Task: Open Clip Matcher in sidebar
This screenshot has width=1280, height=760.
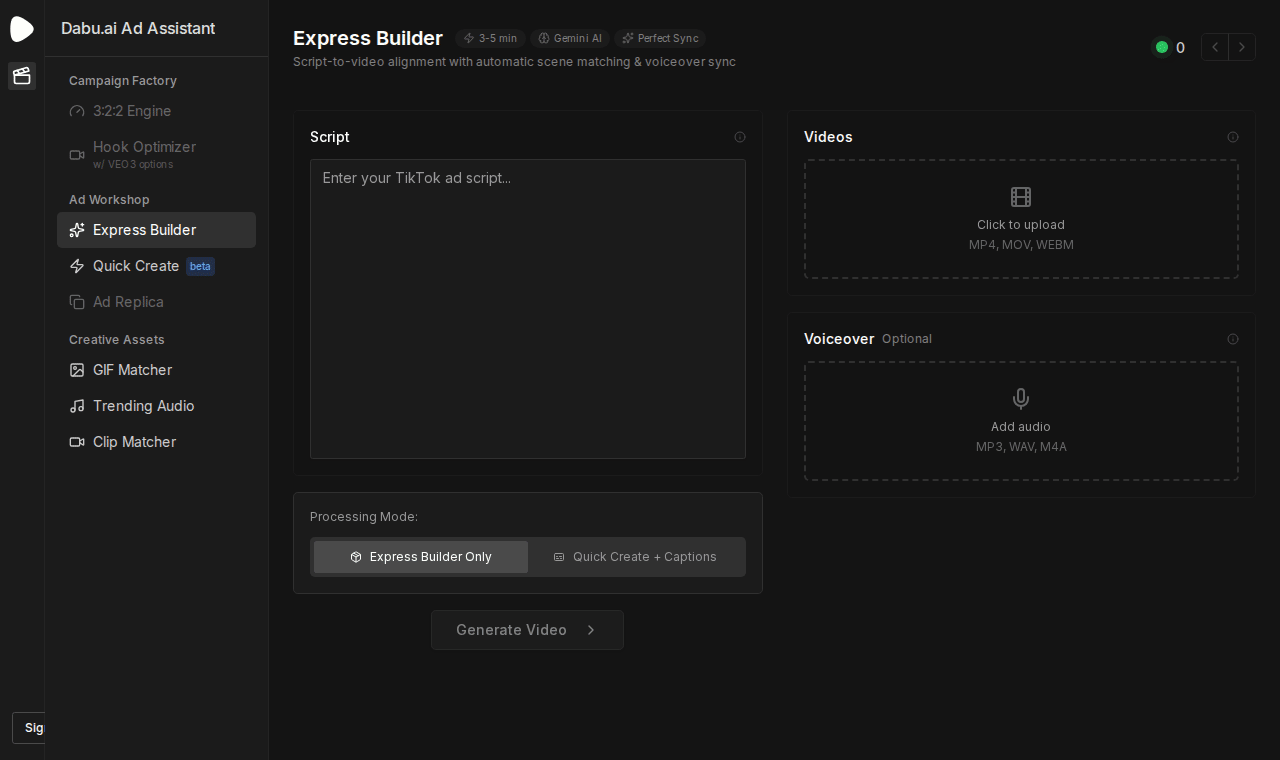Action: point(156,442)
